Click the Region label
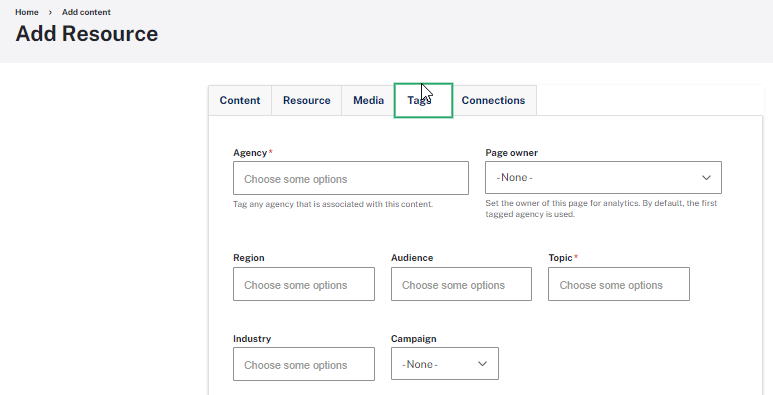This screenshot has width=773, height=395. tap(249, 258)
